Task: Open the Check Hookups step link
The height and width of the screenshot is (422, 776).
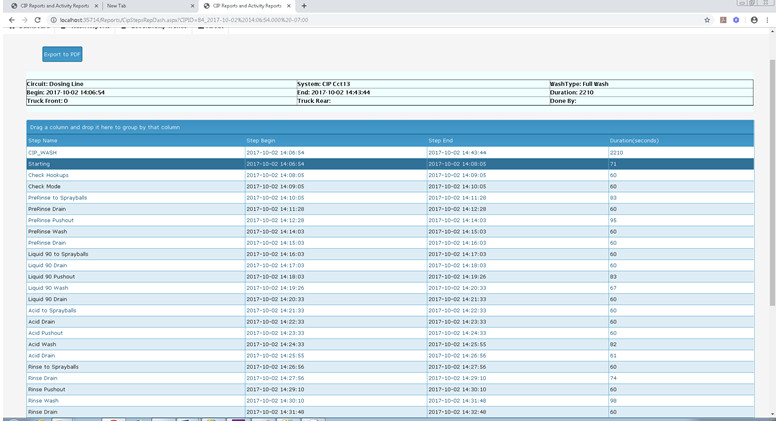Action: pyautogui.click(x=47, y=175)
